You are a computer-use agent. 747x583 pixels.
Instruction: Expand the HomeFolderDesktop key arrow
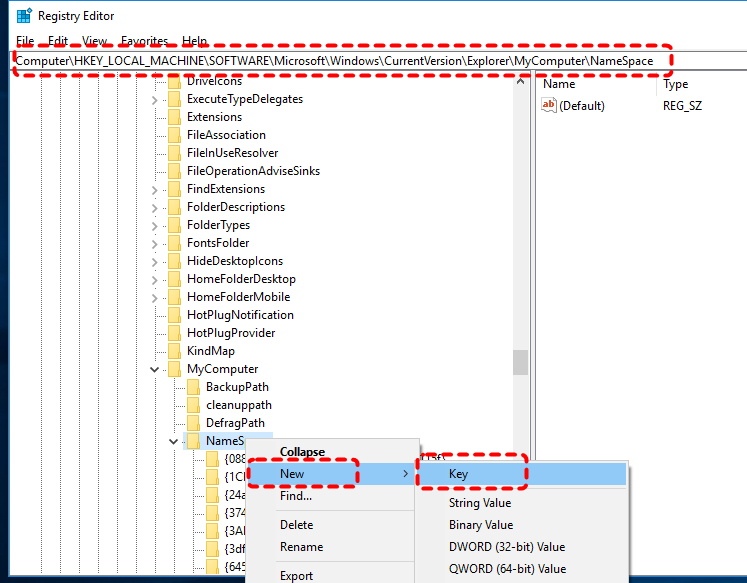click(154, 279)
